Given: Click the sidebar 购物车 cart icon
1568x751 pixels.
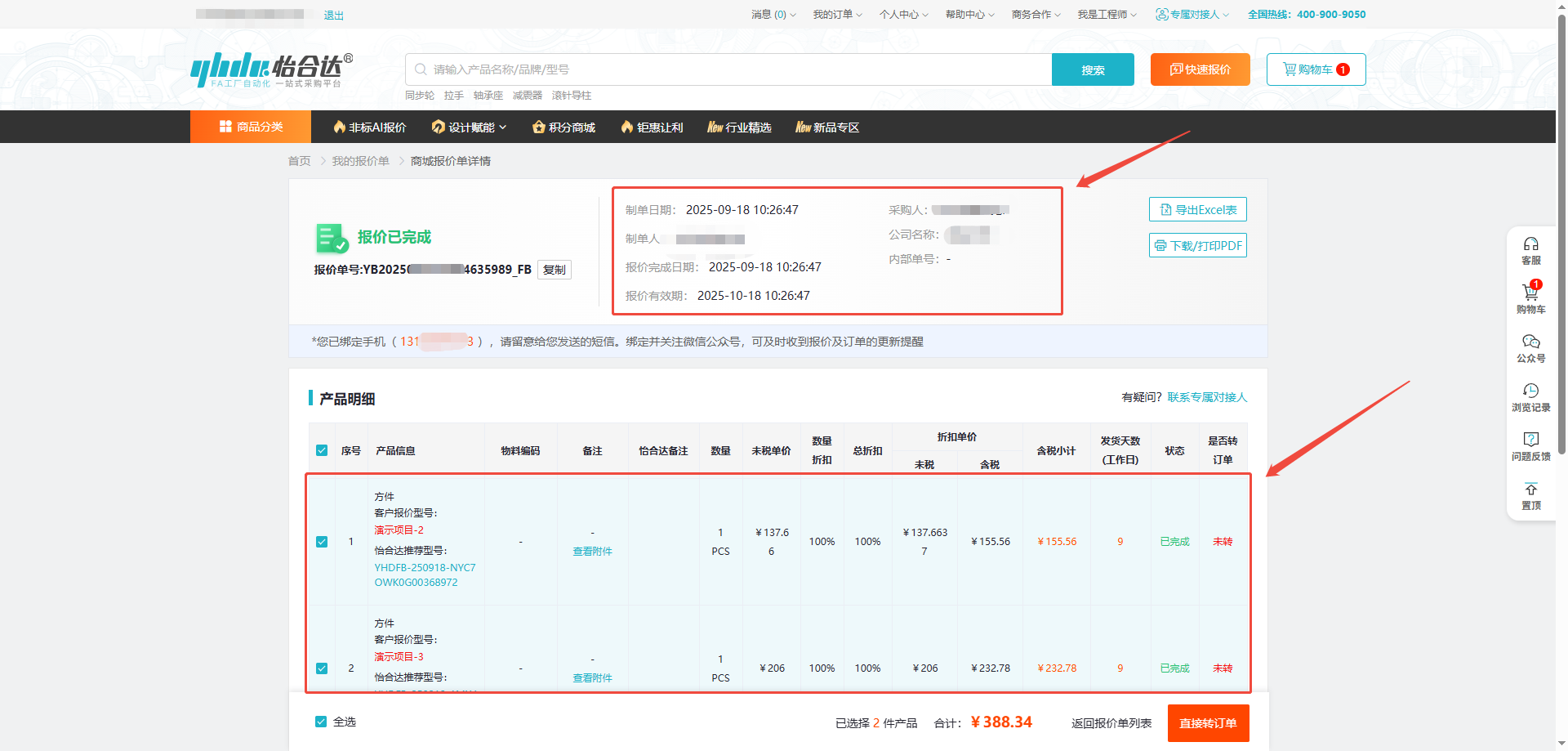Looking at the screenshot, I should tap(1530, 294).
